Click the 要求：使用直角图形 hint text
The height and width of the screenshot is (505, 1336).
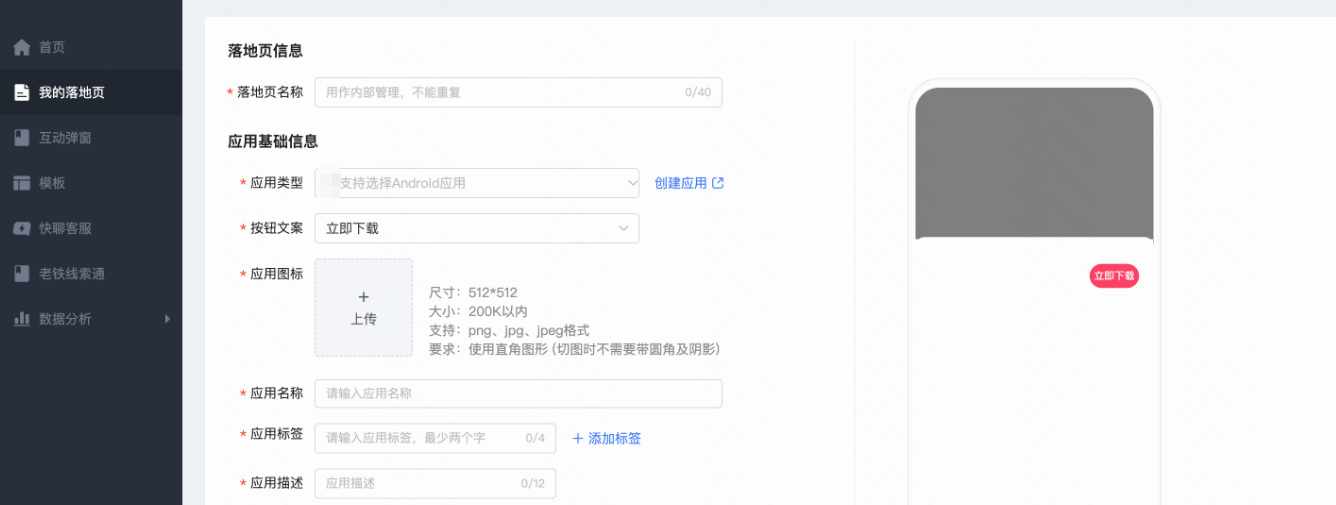point(574,349)
